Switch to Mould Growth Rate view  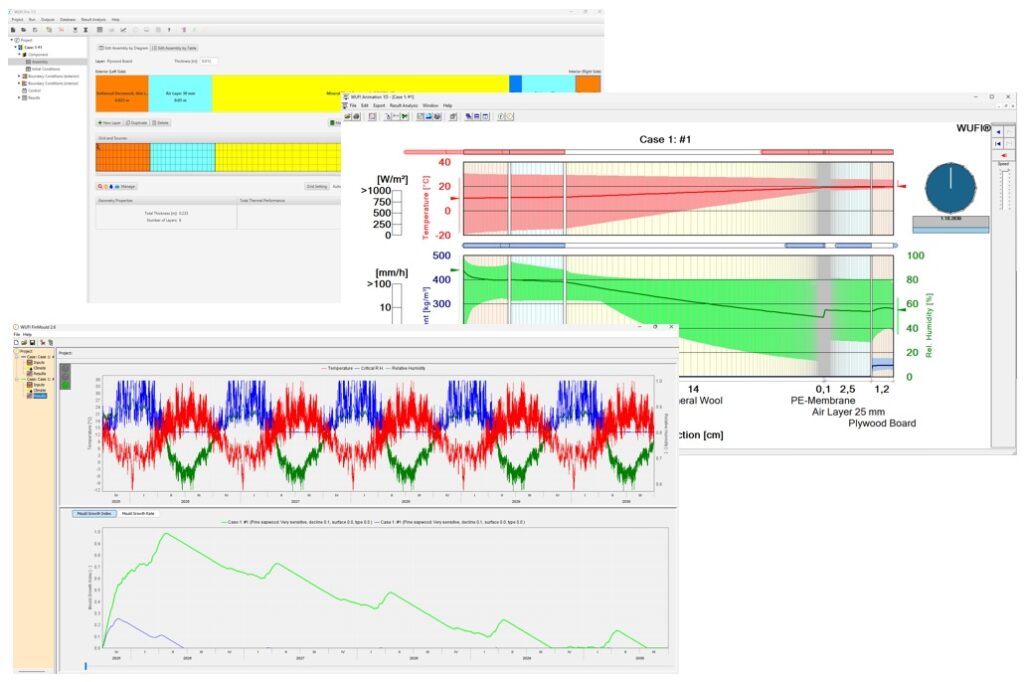[x=136, y=513]
